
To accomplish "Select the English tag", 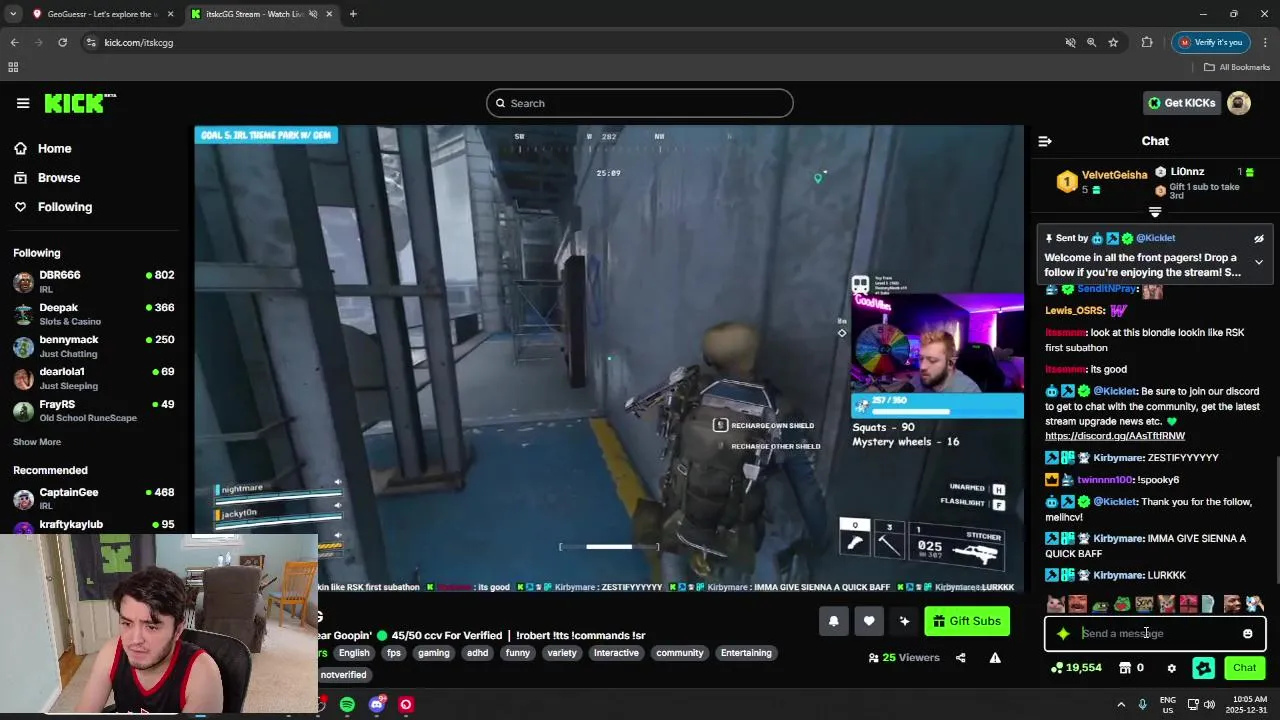I will pos(354,653).
